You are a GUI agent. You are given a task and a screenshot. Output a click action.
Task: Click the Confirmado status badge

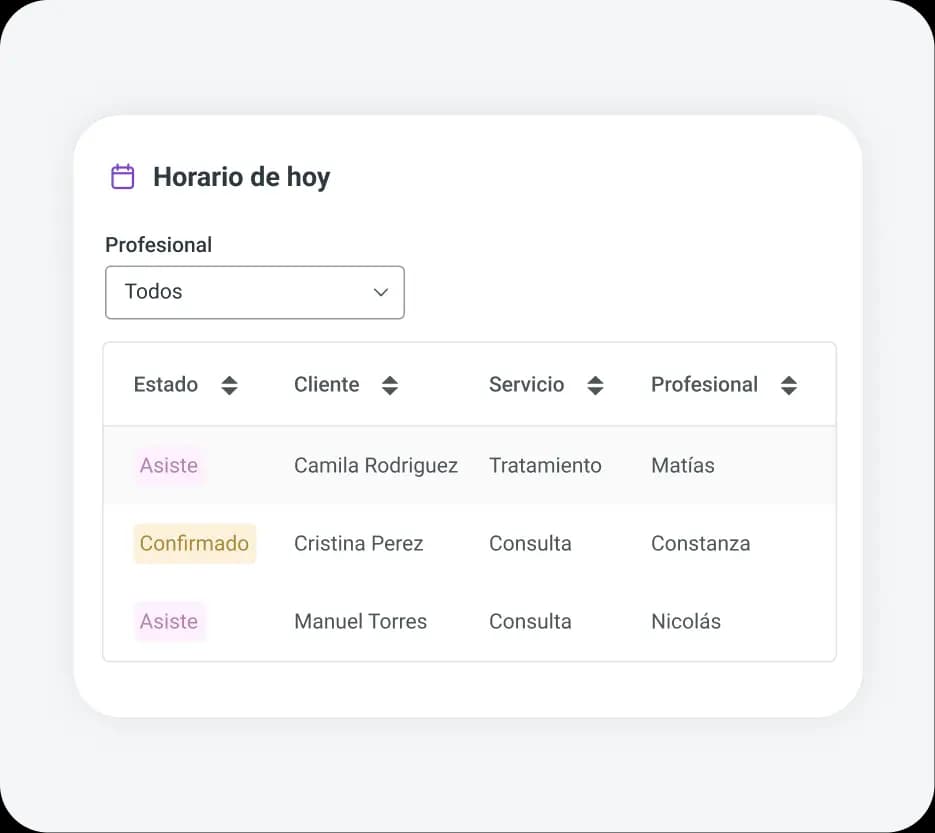(x=194, y=543)
